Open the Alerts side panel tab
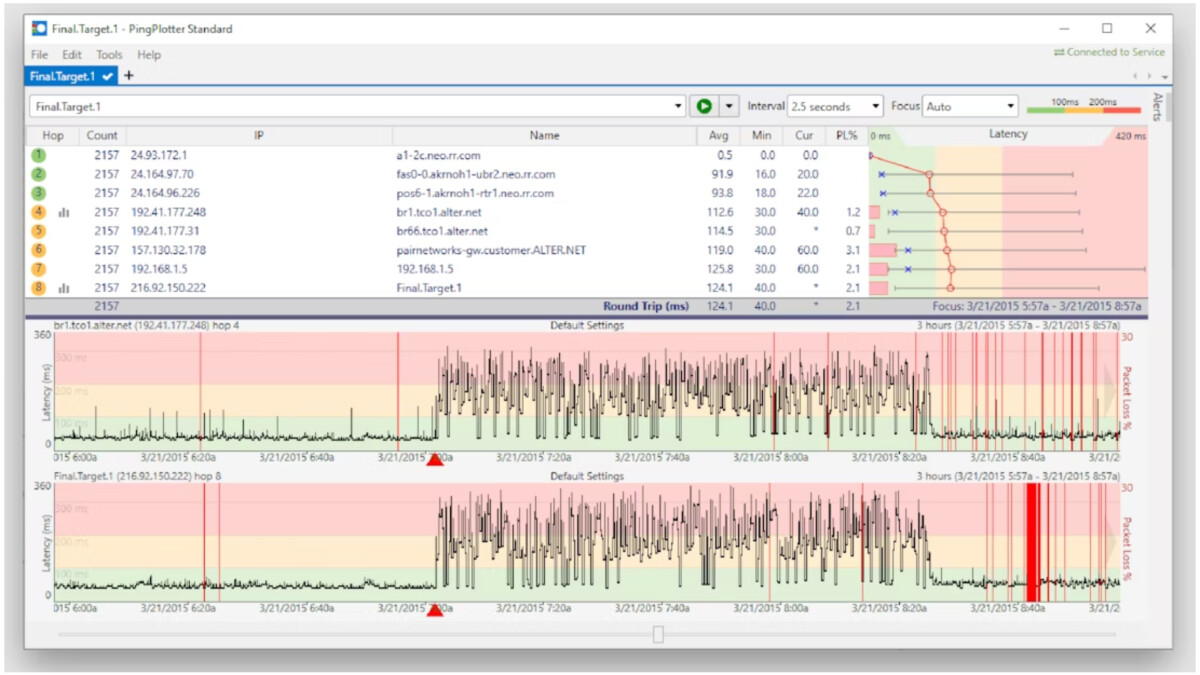This screenshot has height=675, width=1200. tap(1157, 106)
